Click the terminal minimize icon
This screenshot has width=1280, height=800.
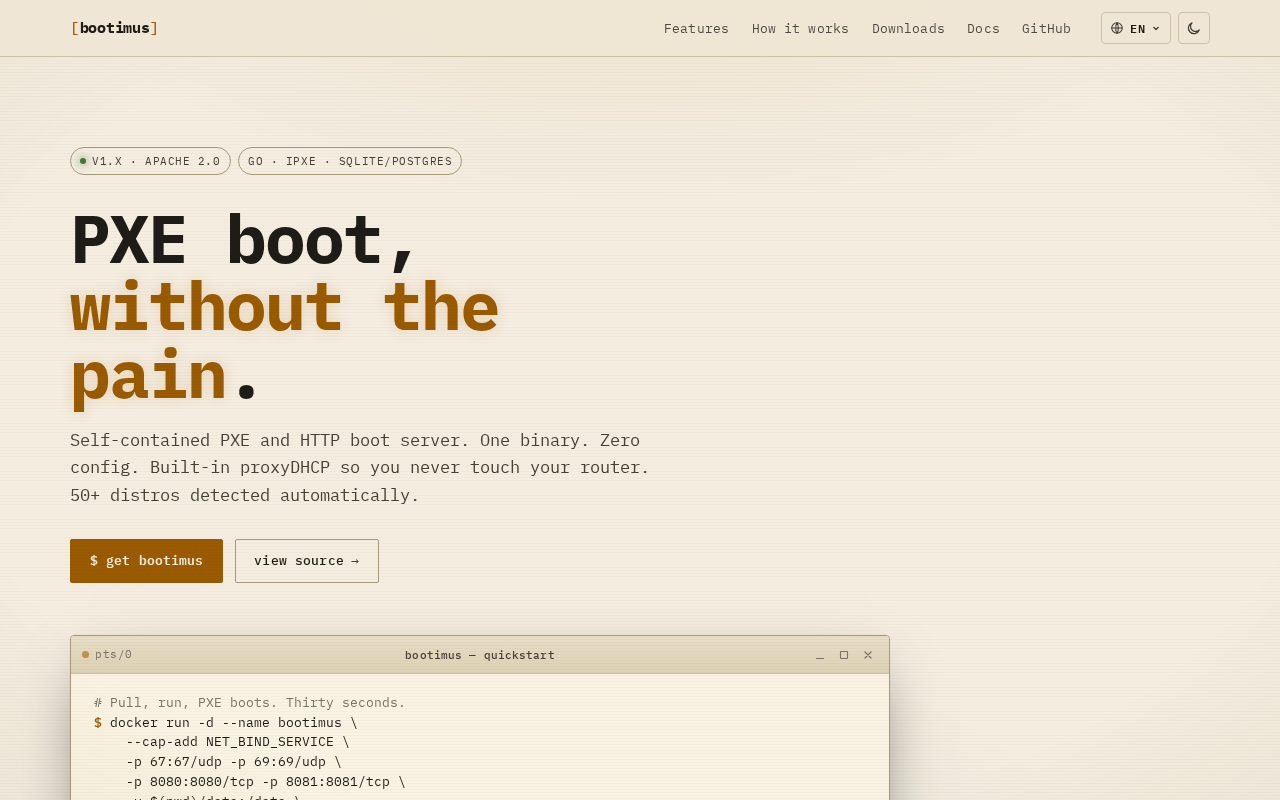coord(820,655)
